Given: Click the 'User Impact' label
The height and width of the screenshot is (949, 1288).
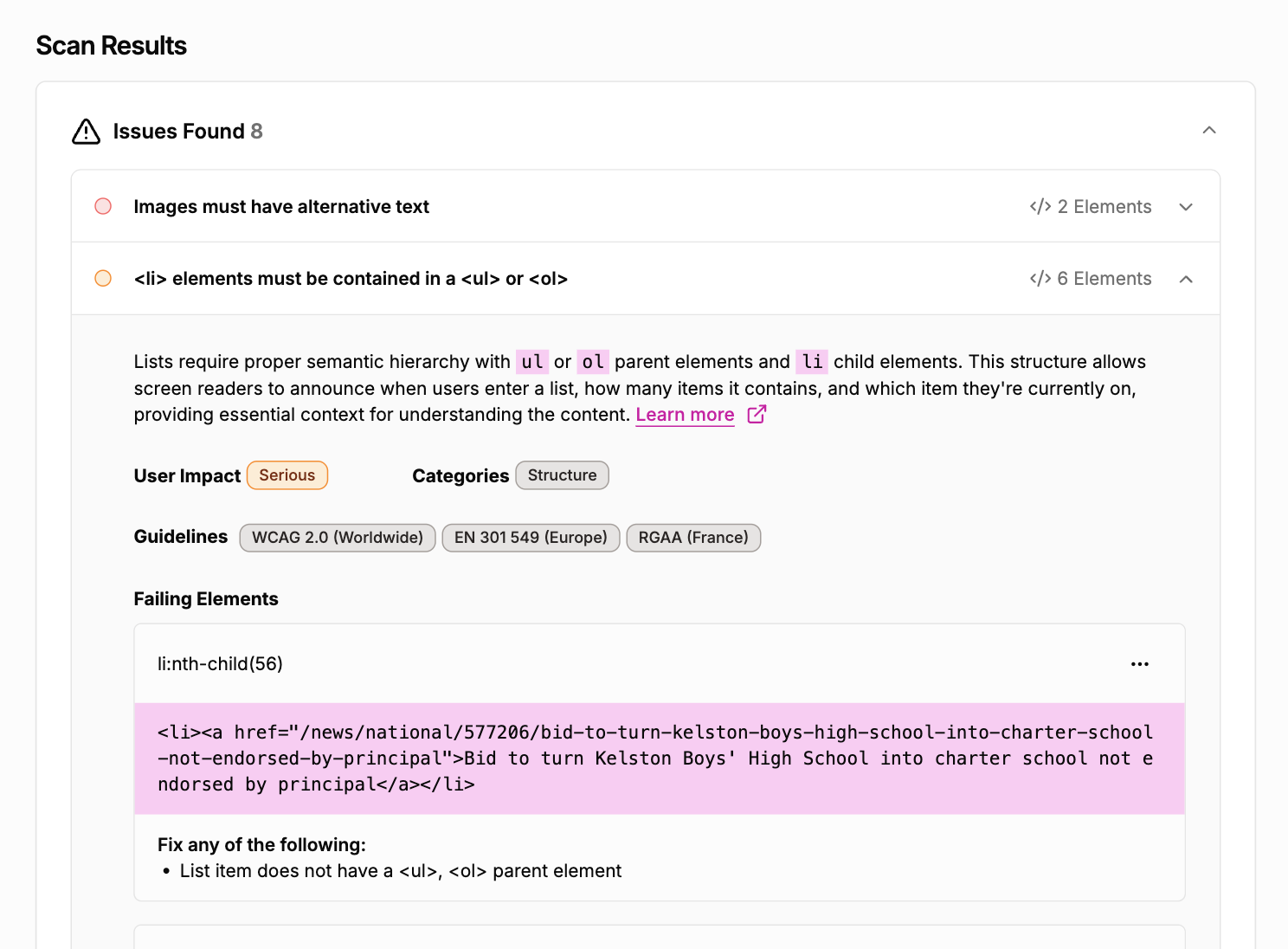Looking at the screenshot, I should pos(187,476).
